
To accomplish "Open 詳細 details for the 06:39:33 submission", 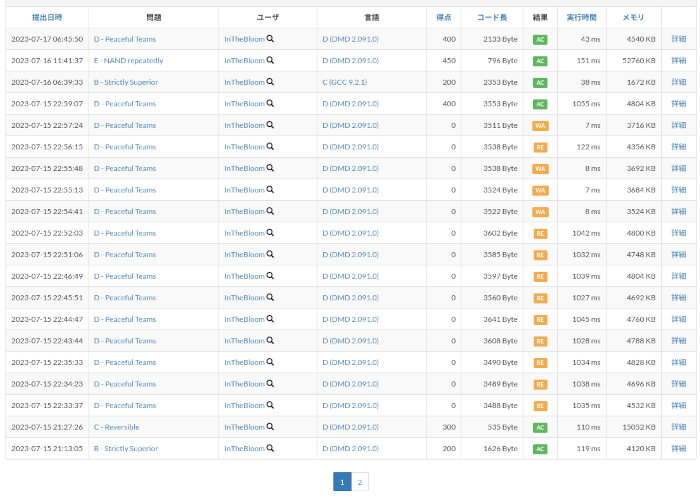I will pyautogui.click(x=679, y=82).
